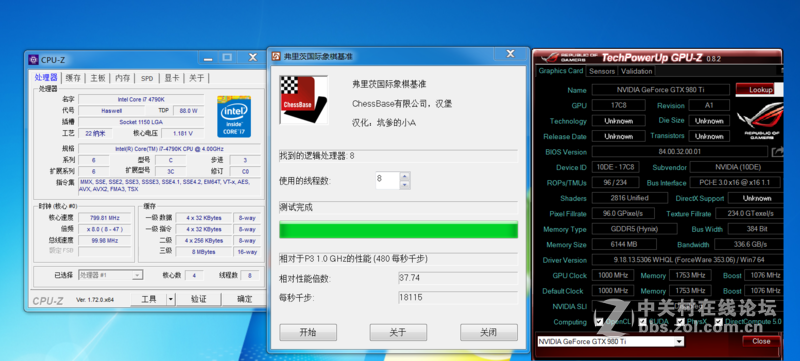Click the 336.6 GB/s bandwidth field

[x=748, y=244]
